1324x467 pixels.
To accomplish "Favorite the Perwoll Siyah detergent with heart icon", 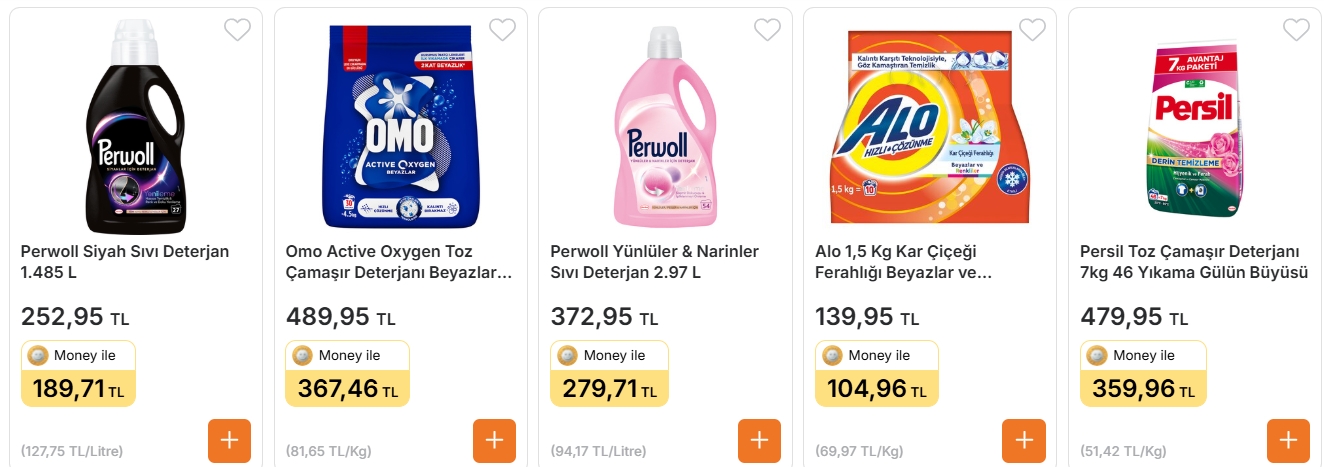I will pyautogui.click(x=237, y=30).
